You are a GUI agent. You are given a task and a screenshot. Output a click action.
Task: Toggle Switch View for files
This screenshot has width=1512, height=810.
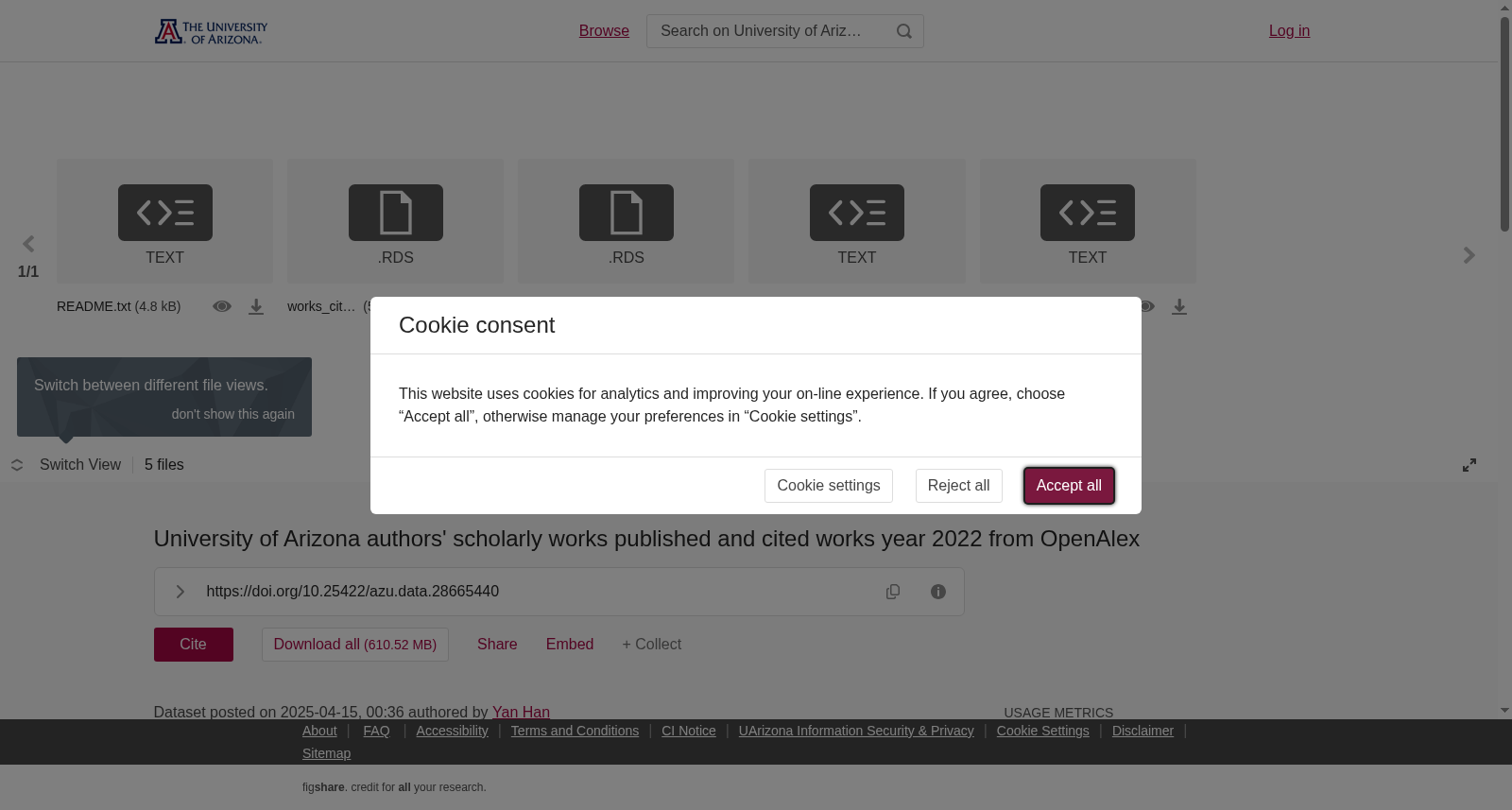[67, 465]
